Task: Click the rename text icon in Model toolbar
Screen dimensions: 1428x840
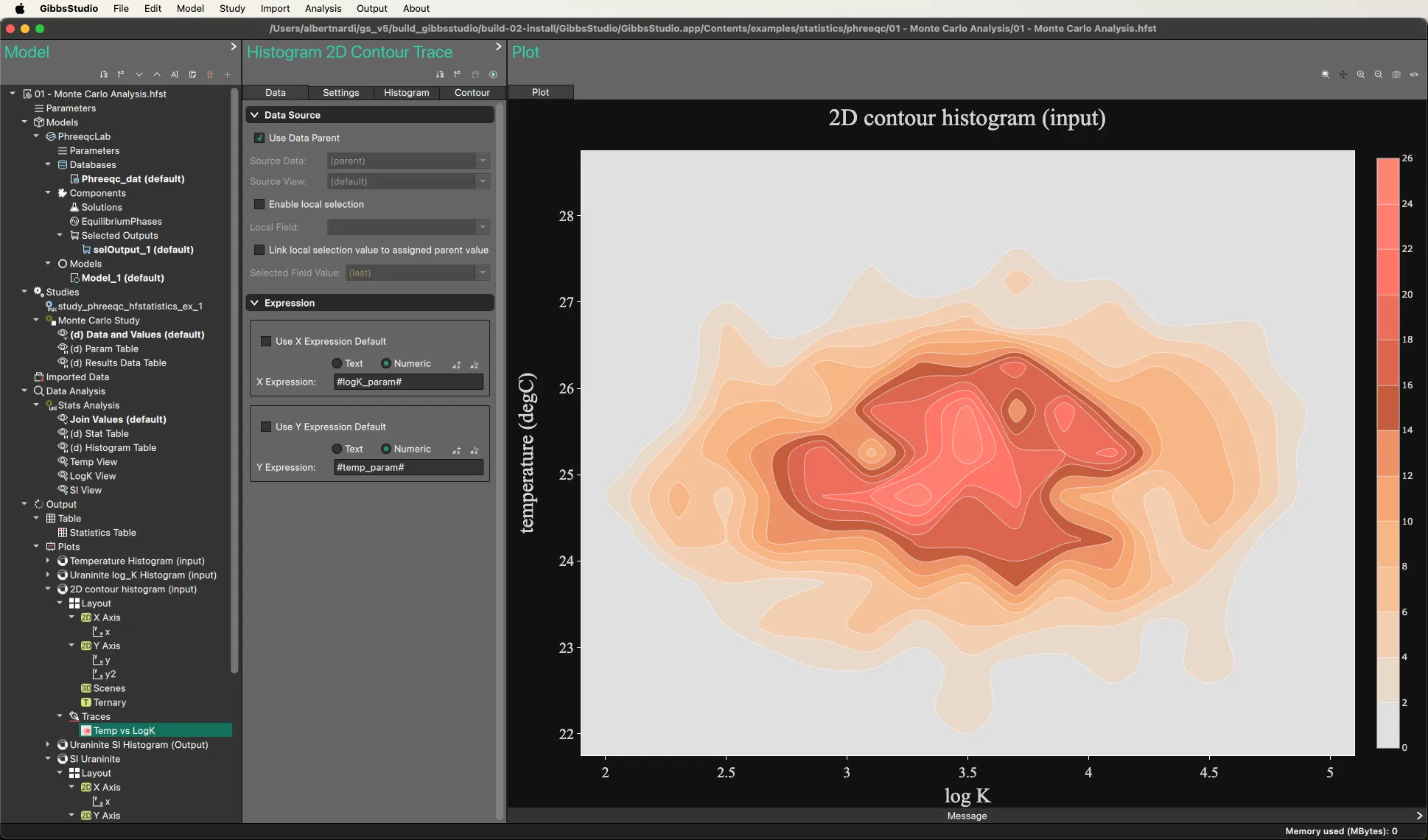Action: click(x=175, y=74)
